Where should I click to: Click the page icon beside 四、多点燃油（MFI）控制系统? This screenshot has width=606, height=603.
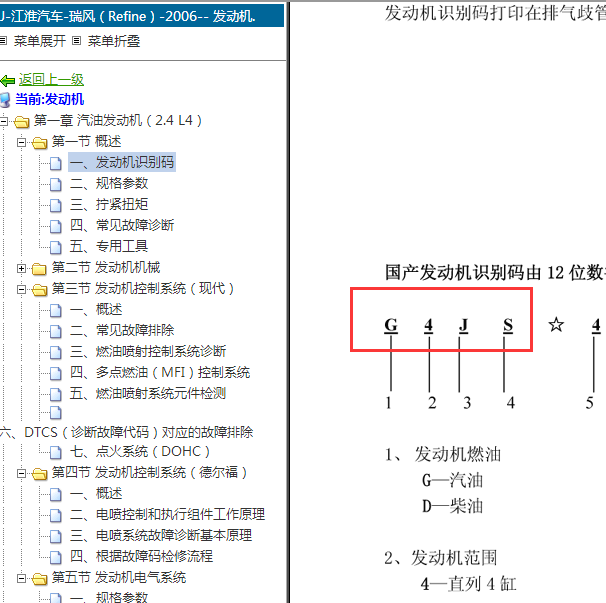click(56, 373)
